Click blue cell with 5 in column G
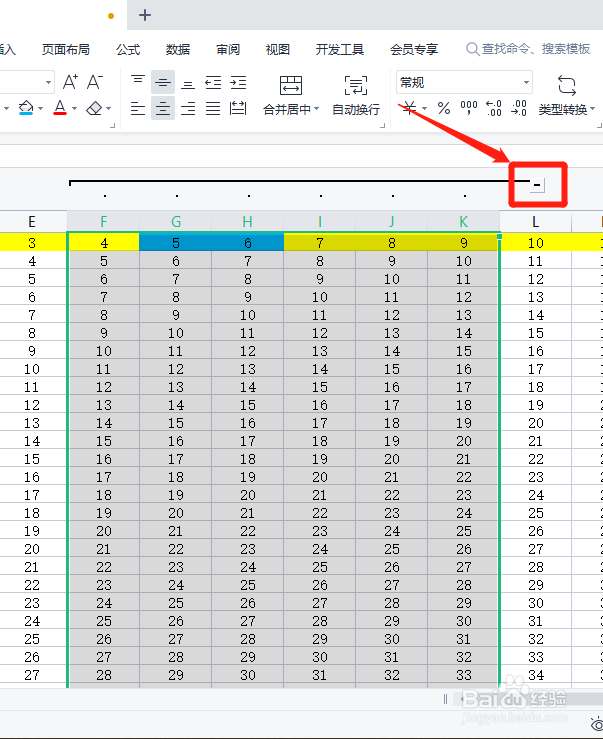Viewport: 603px width, 739px height. 176,243
